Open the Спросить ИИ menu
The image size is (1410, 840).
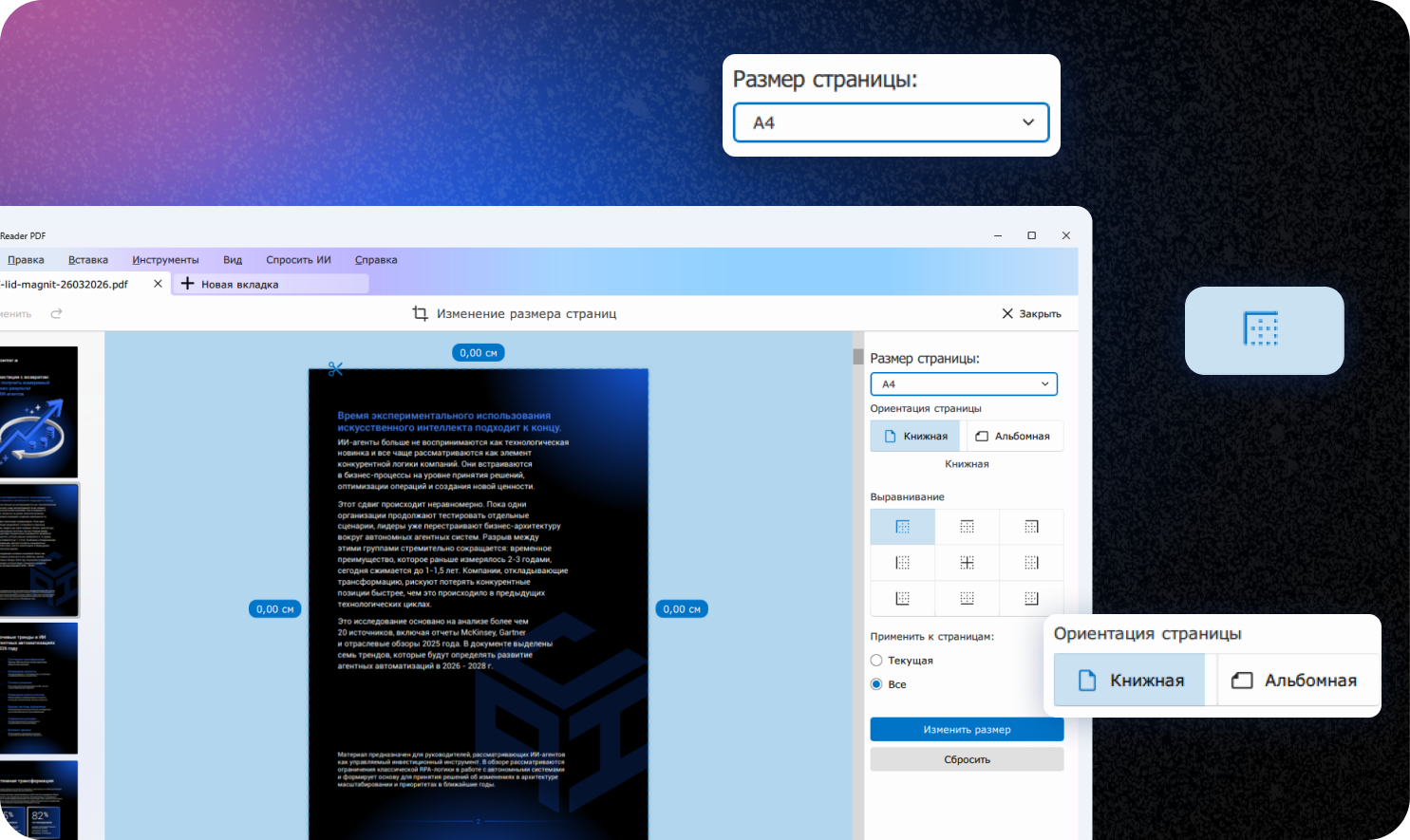[x=298, y=260]
